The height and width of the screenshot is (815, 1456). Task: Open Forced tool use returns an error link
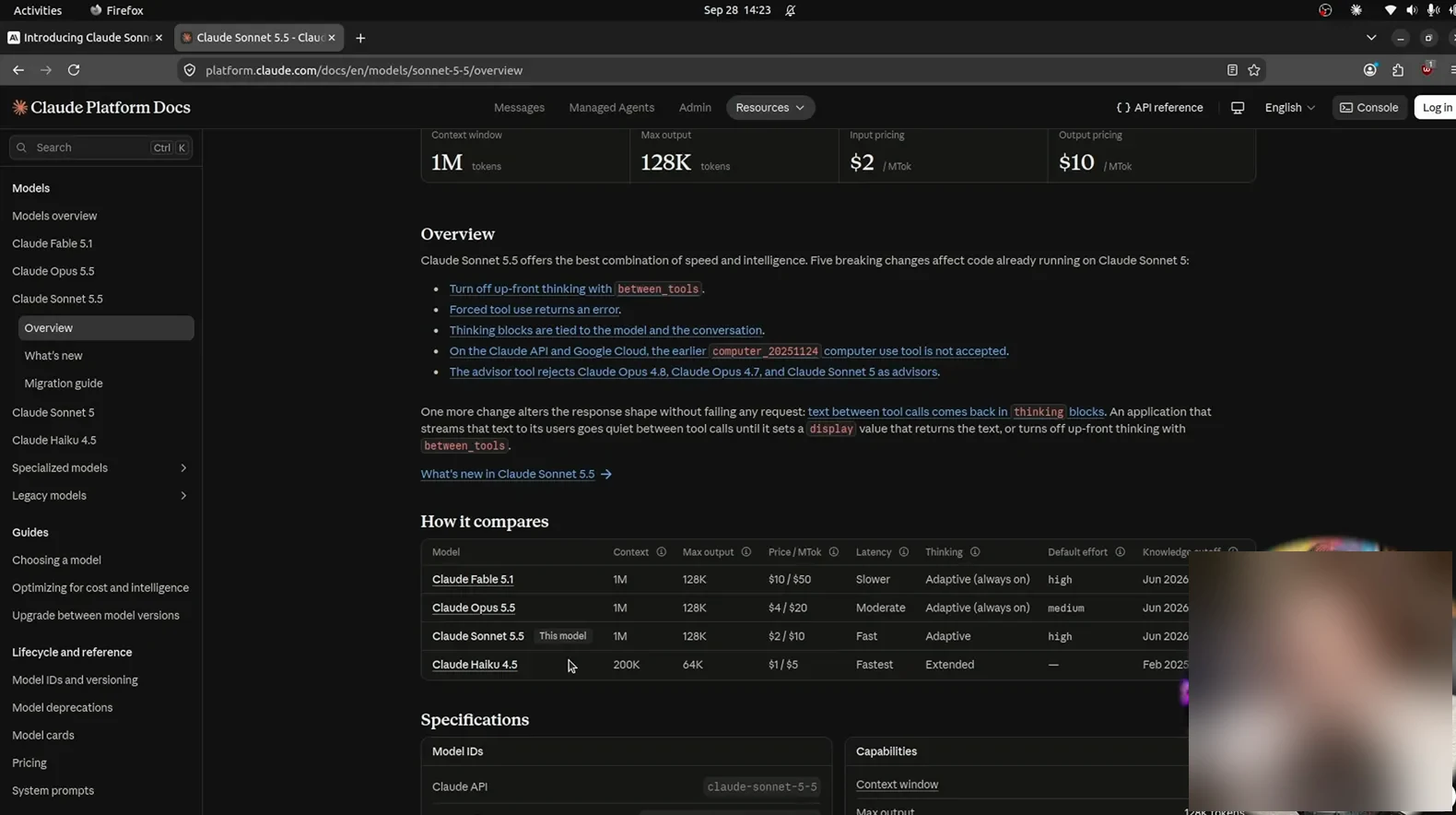tap(534, 310)
